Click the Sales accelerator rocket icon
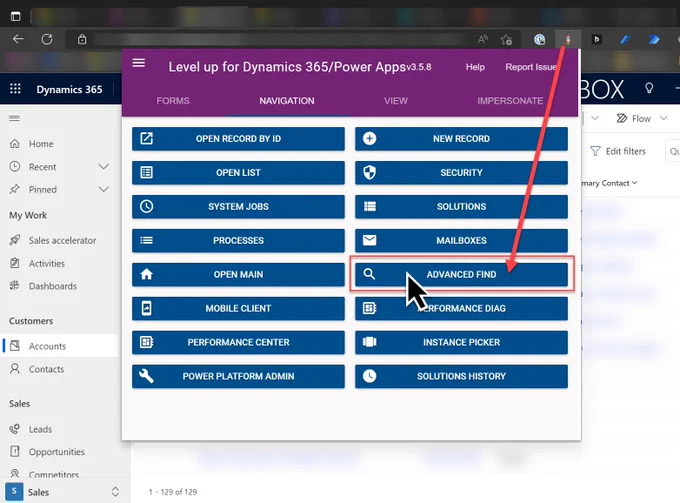Image resolution: width=680 pixels, height=503 pixels. tap(15, 240)
